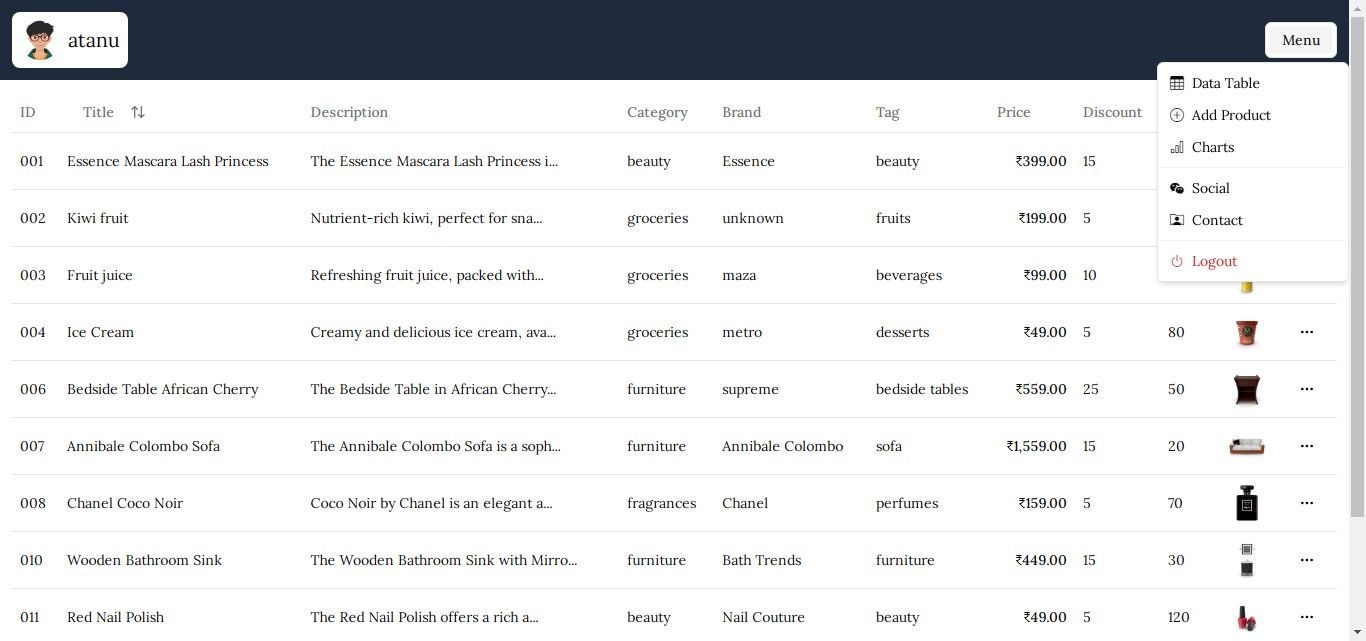Screen dimensions: 1366x641
Task: Select Contact from the menu
Action: point(1253,220)
